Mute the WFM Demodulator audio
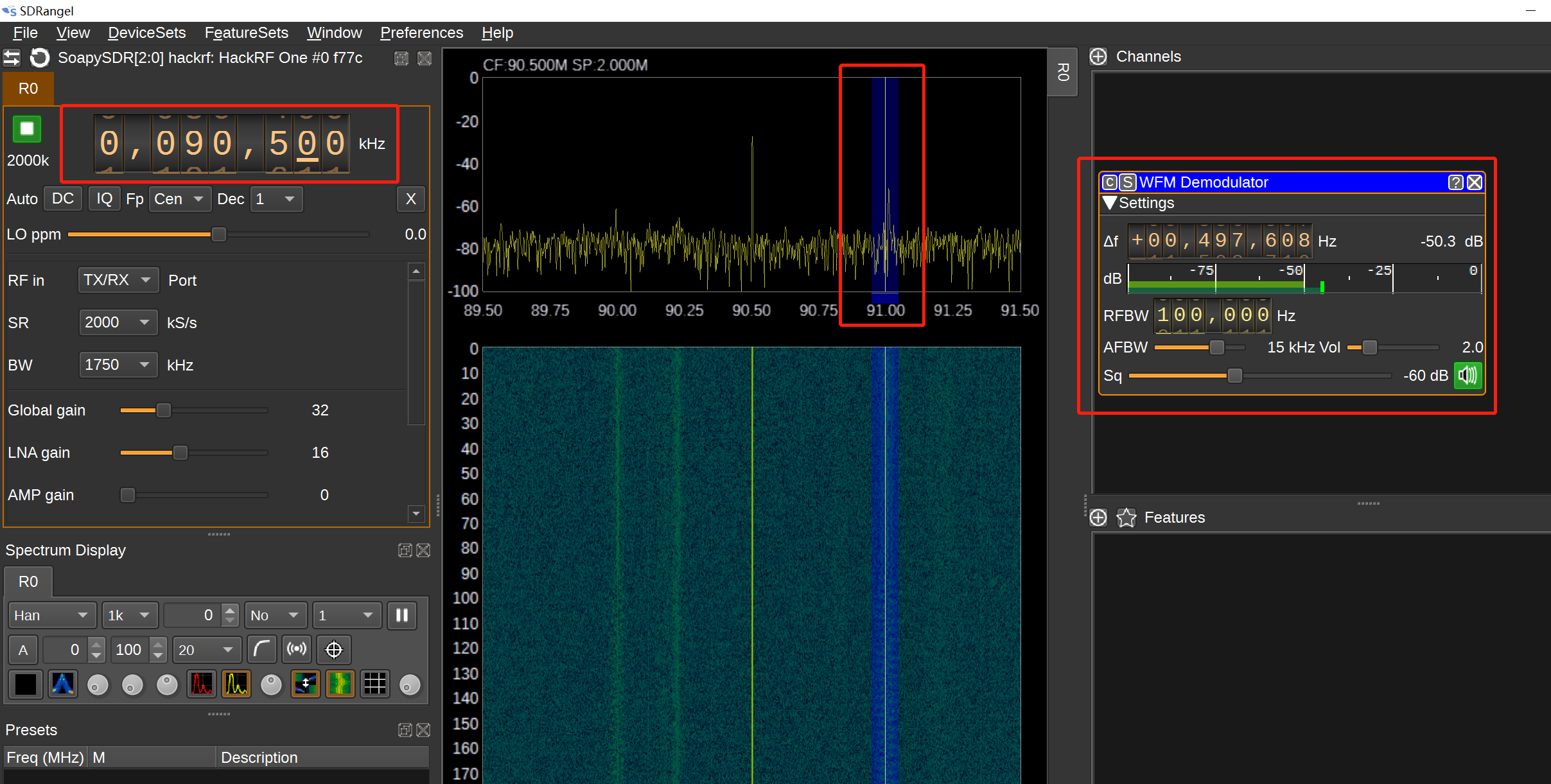This screenshot has height=784, width=1551. [x=1469, y=375]
